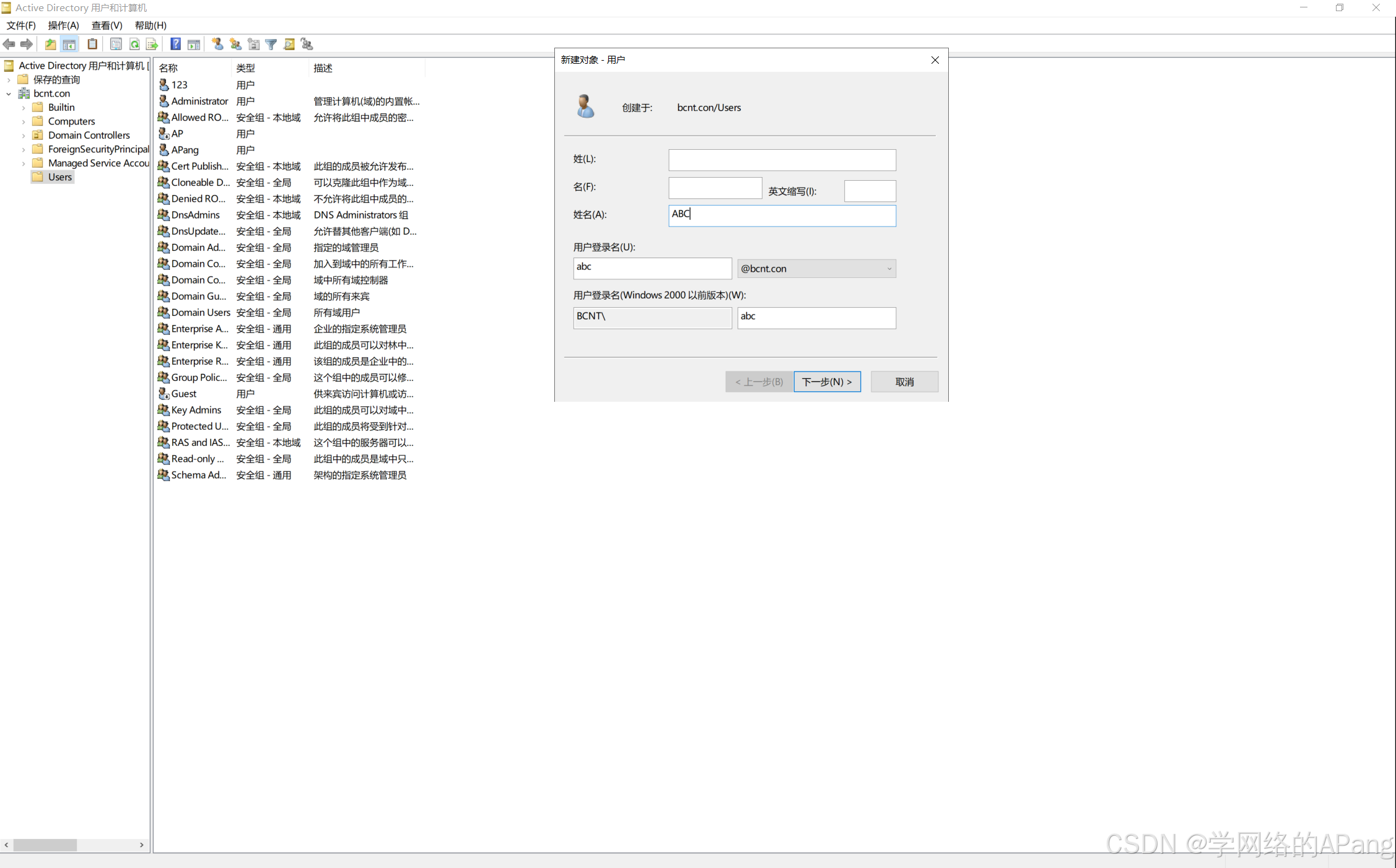Click the create new group toolbar icon
The width and height of the screenshot is (1396, 868).
point(235,44)
